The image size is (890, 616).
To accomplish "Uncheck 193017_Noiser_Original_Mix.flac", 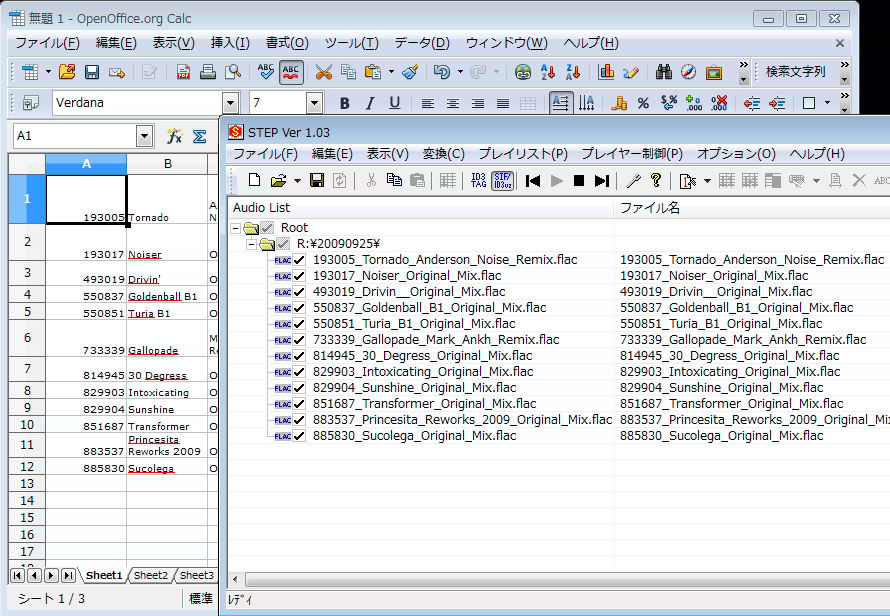I will 299,276.
